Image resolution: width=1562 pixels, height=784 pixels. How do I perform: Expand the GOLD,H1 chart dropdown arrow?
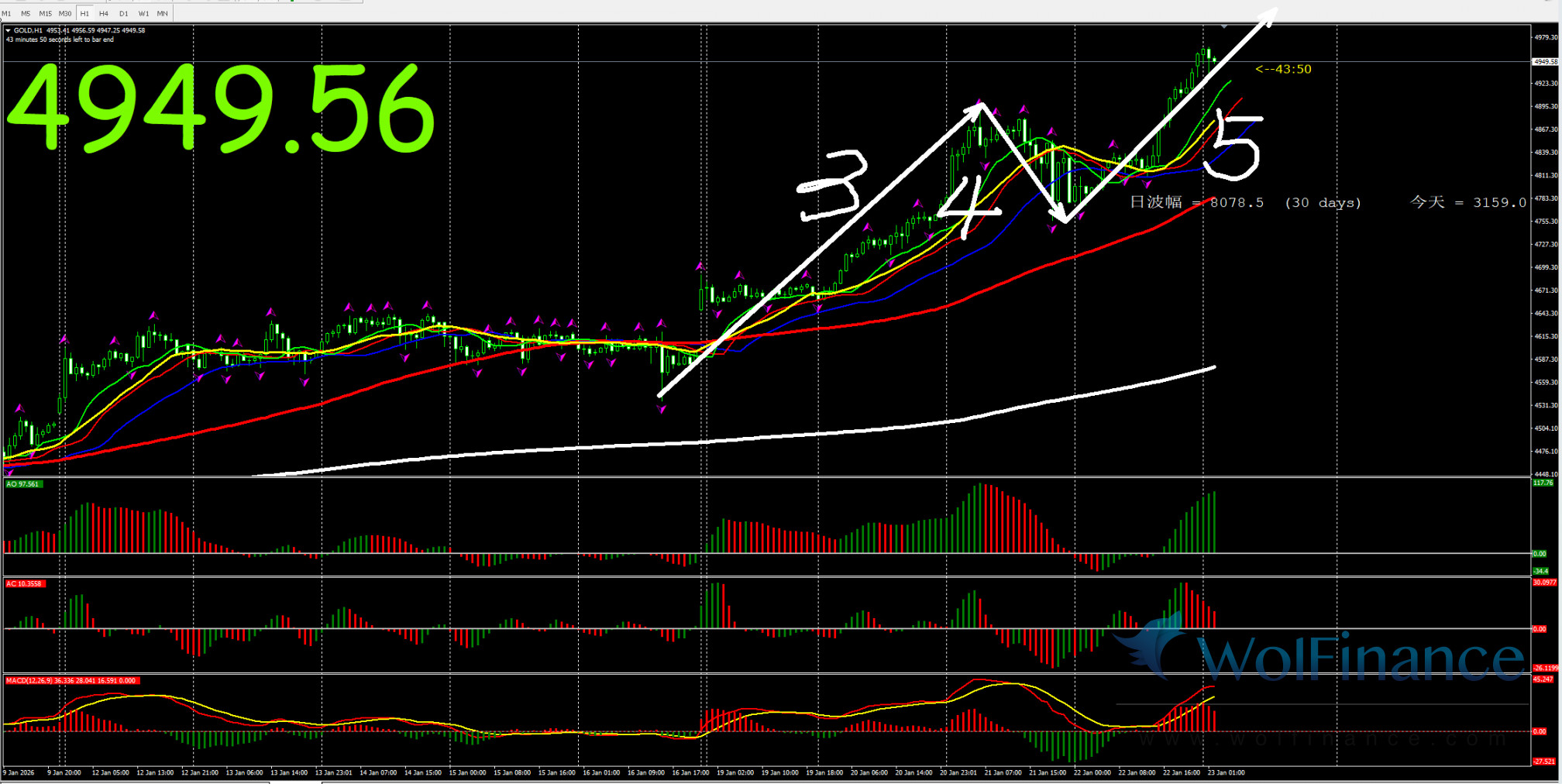click(8, 31)
